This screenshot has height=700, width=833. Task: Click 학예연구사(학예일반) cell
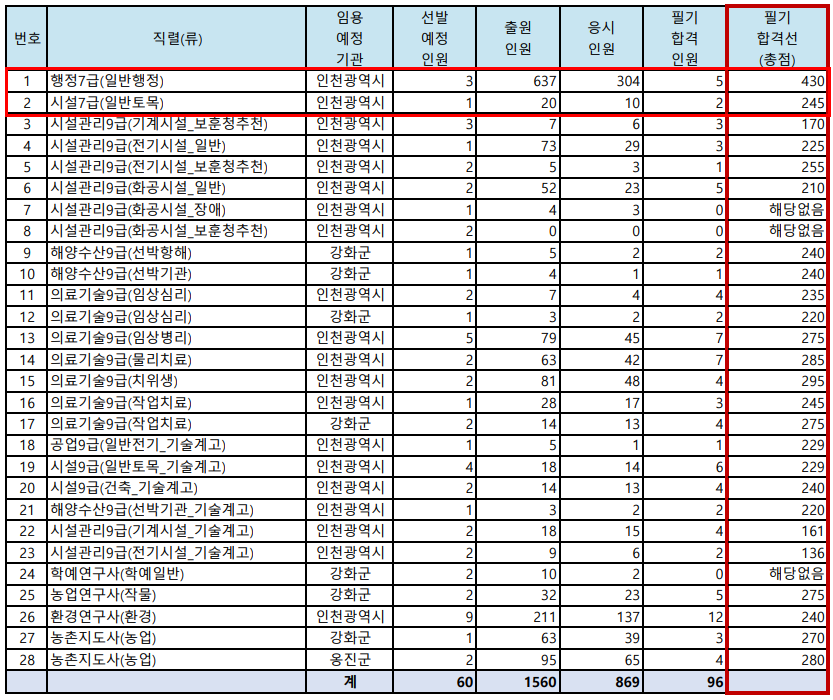tap(176, 574)
